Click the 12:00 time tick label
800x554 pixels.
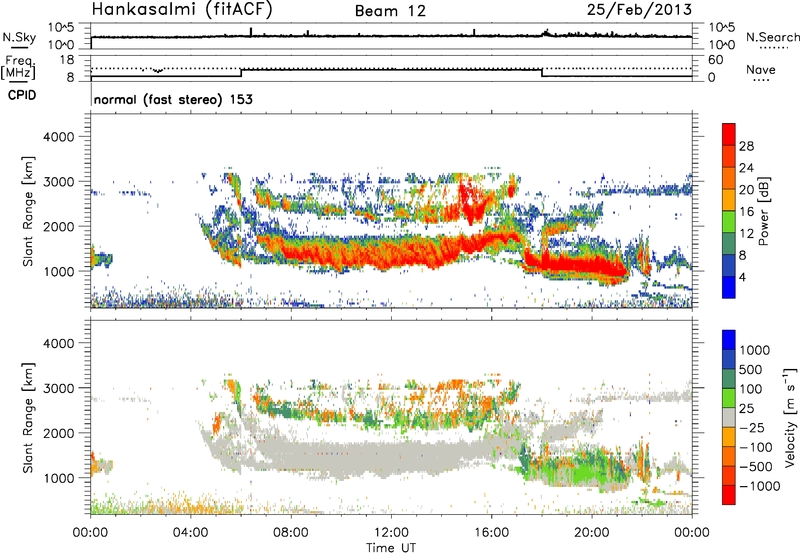pos(391,533)
